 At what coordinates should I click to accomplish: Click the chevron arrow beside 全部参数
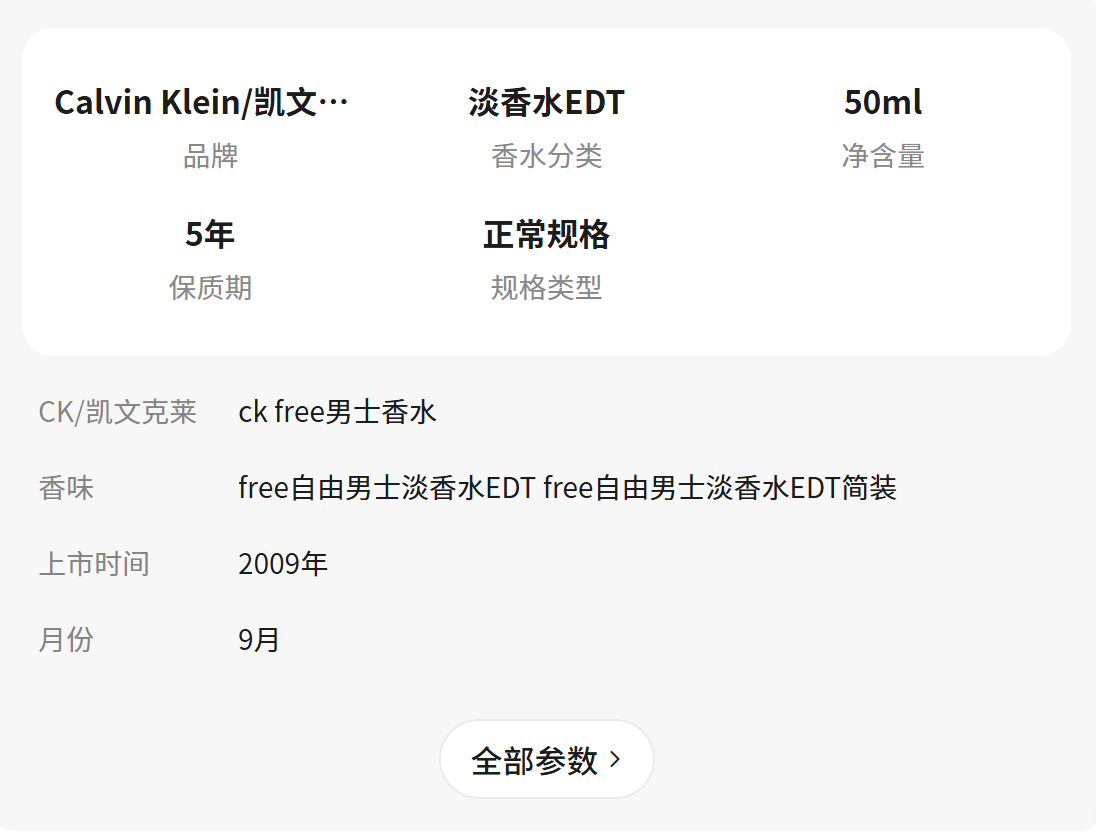(x=615, y=760)
